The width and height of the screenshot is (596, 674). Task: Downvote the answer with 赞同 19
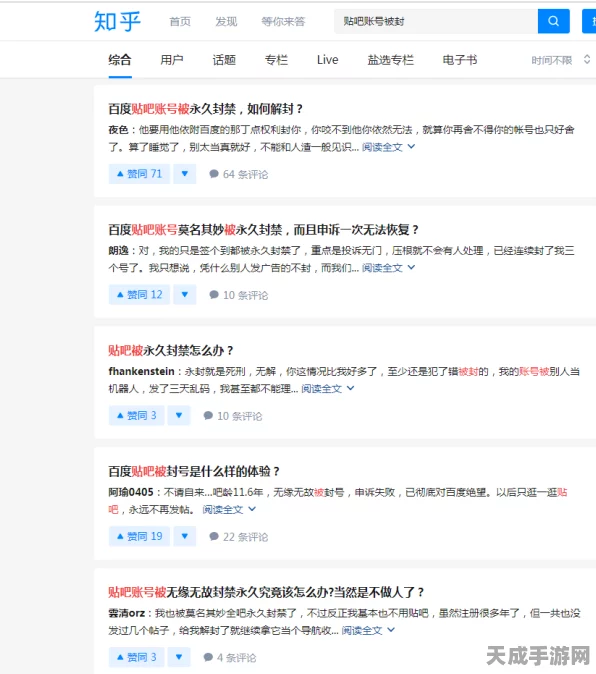[185, 536]
